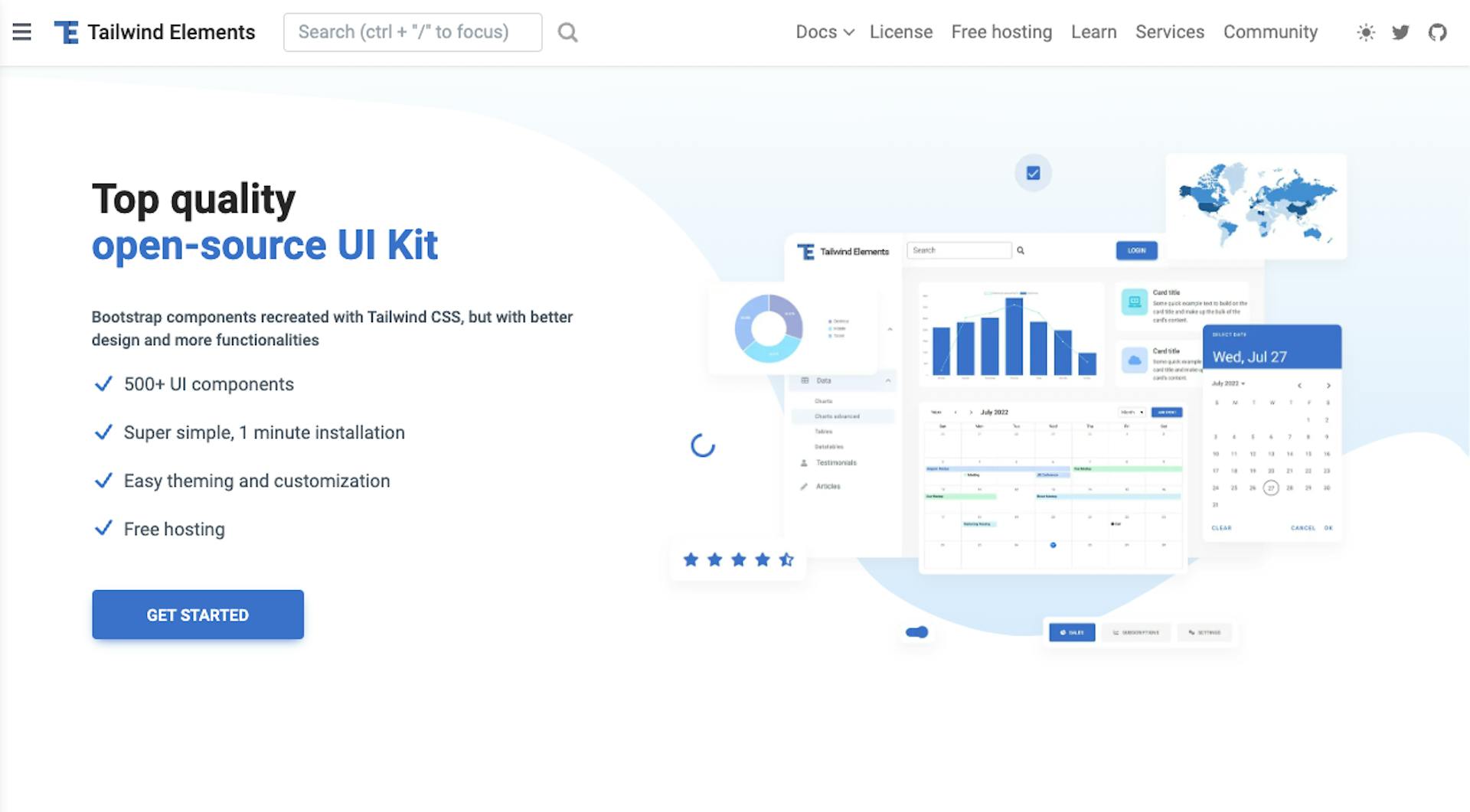This screenshot has width=1470, height=812.
Task: Toggle the theme using the sun icon
Action: [1365, 32]
